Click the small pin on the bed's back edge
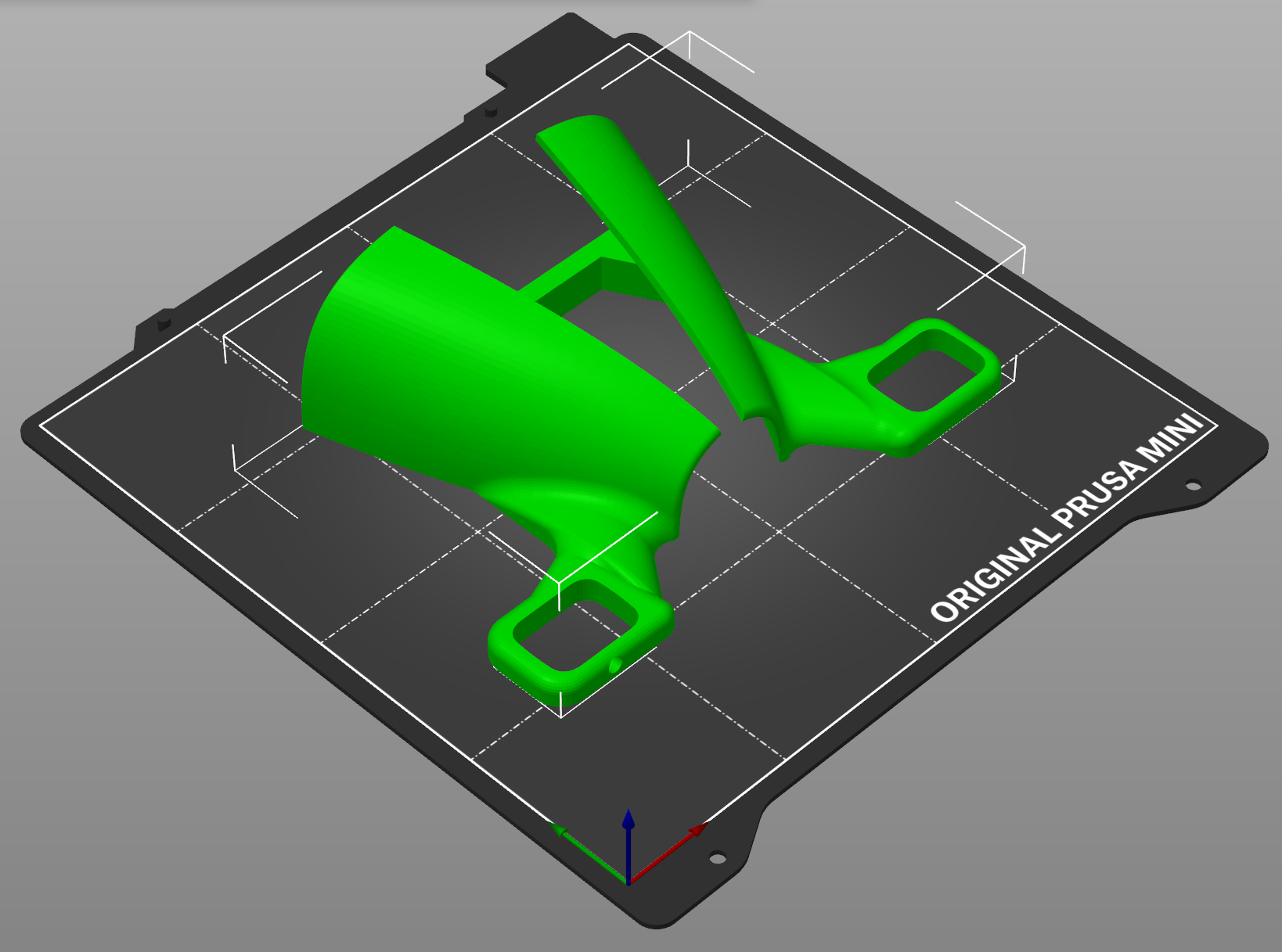The width and height of the screenshot is (1282, 952). (491, 113)
